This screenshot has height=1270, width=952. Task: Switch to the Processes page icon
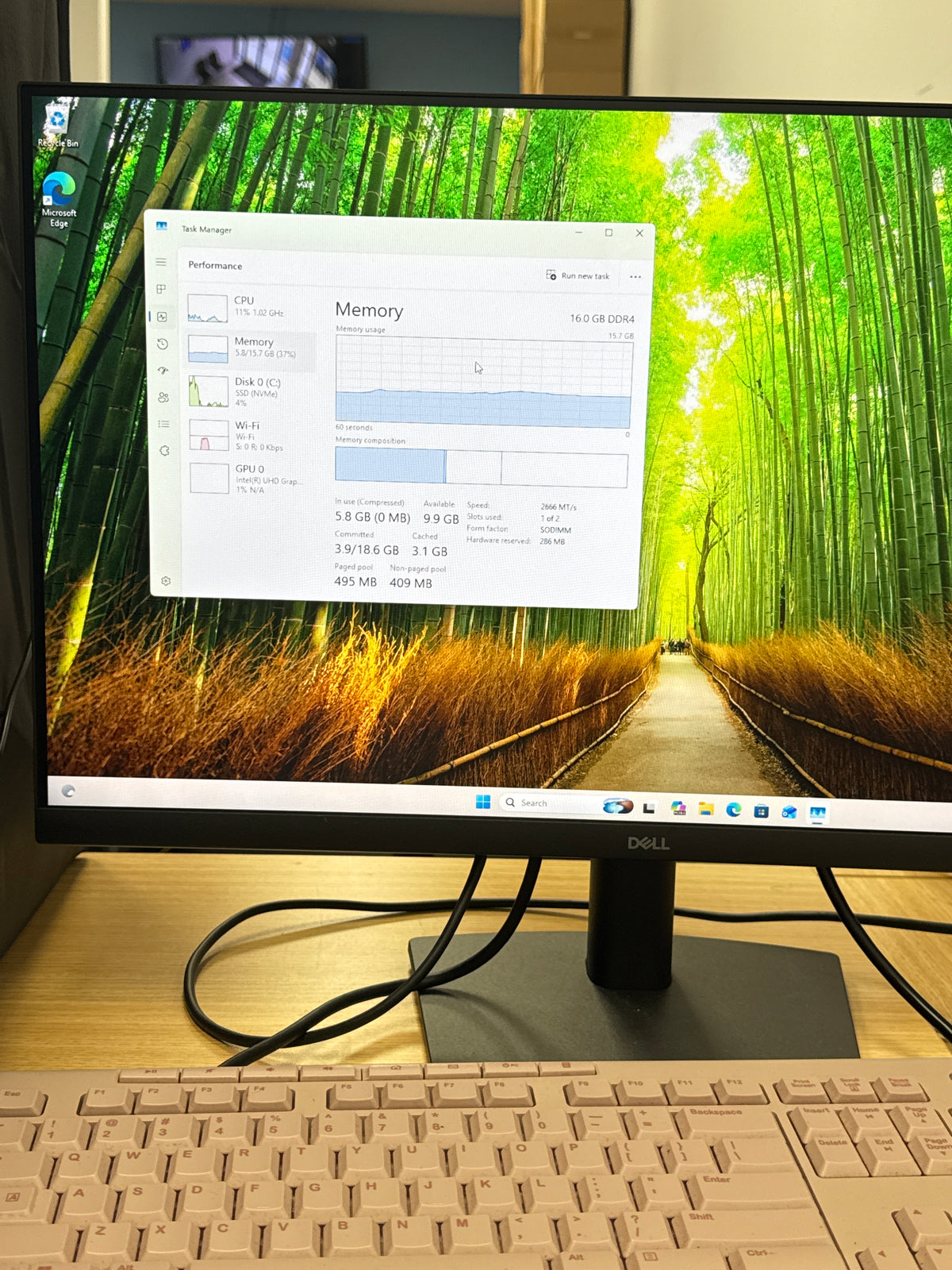(161, 289)
